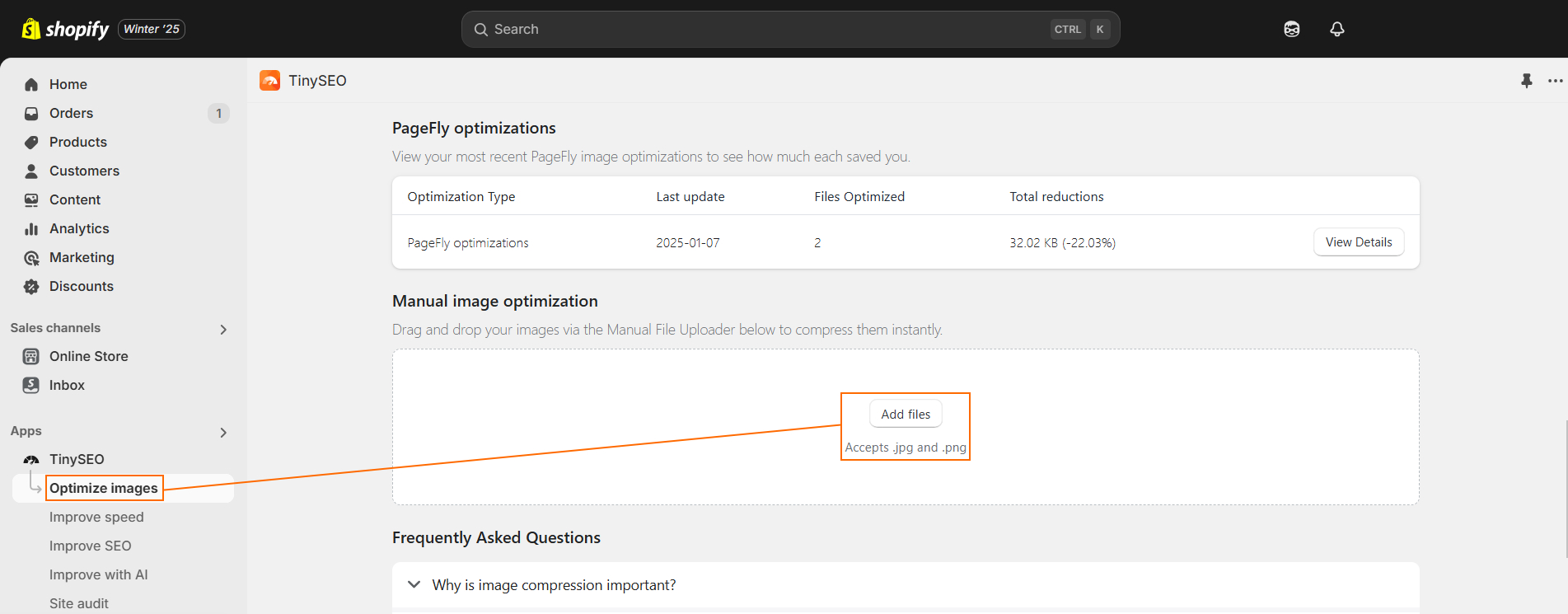Viewport: 1568px width, 614px height.
Task: Click the Analytics bar chart icon
Action: click(x=31, y=228)
